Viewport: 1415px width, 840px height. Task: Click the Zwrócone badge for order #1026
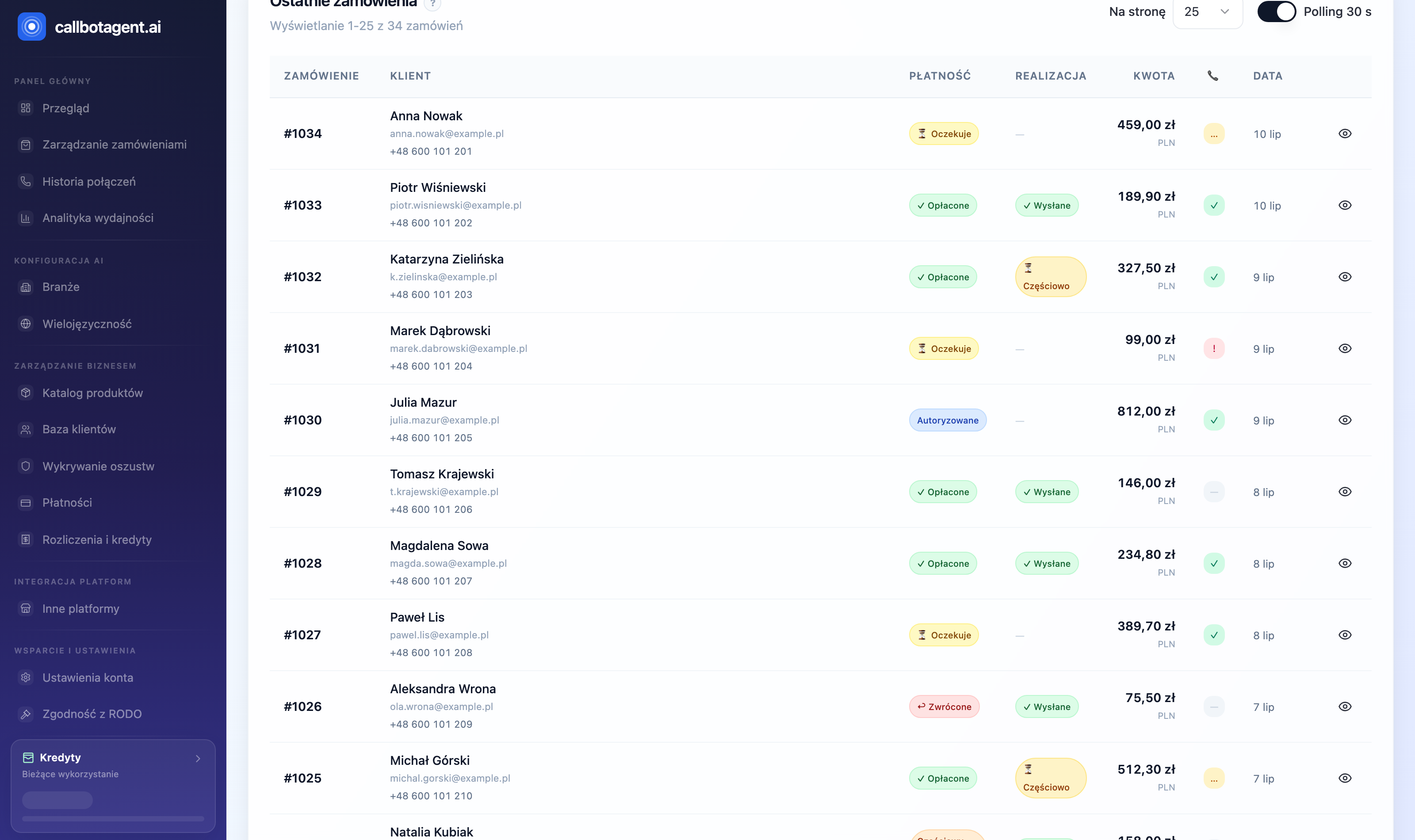click(x=944, y=707)
